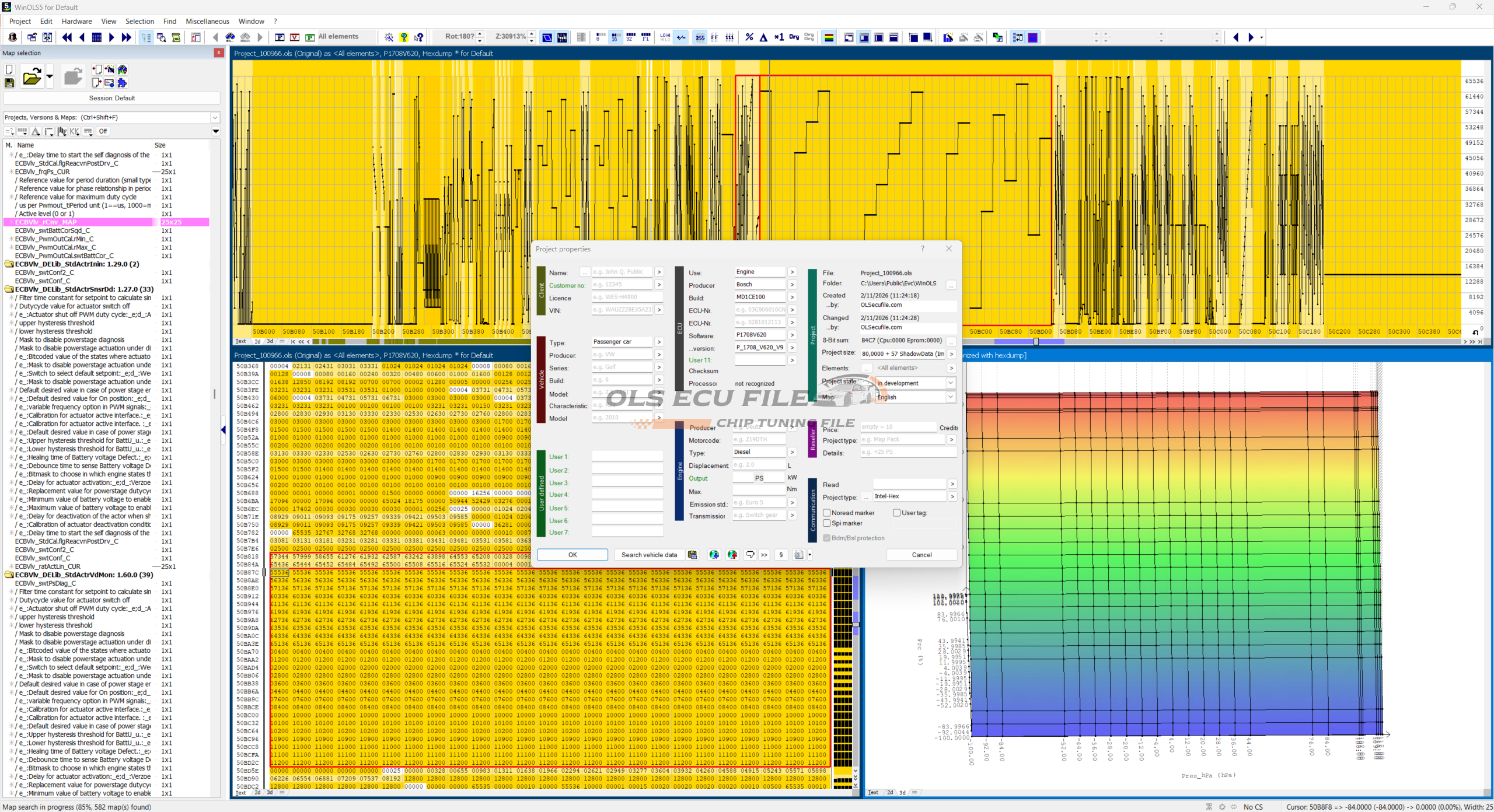Click the percent display mode icon
This screenshot has width=1494, height=812.
[749, 37]
